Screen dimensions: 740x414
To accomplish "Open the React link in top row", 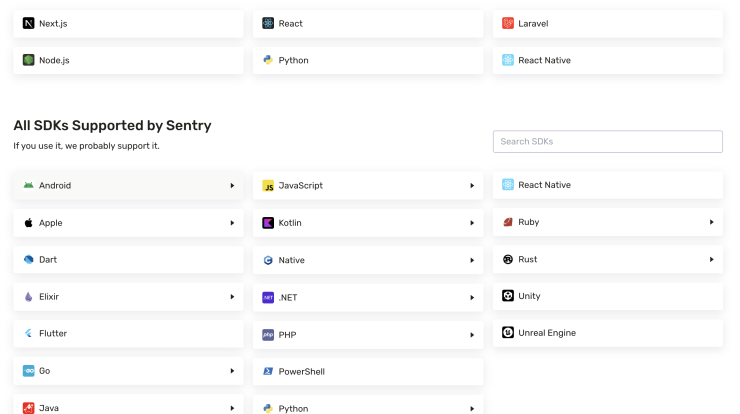I will (368, 24).
